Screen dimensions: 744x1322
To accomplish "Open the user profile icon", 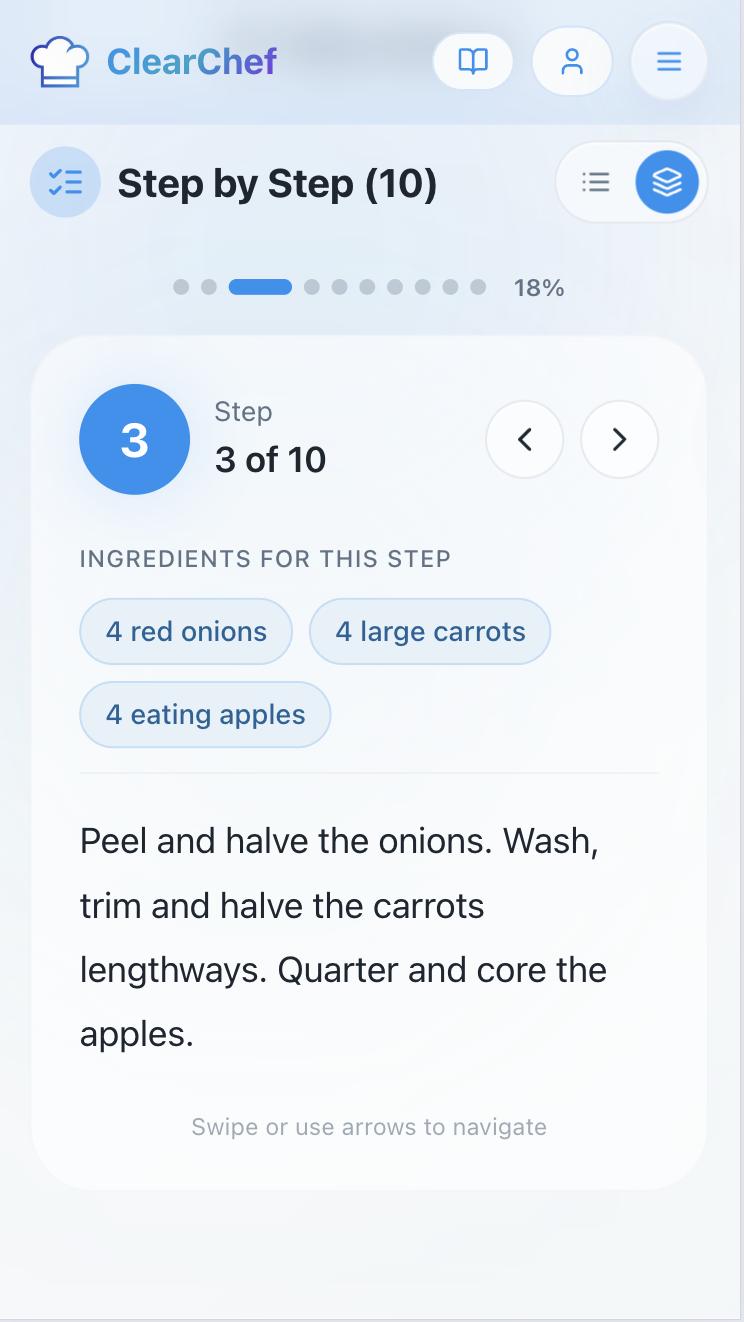I will point(572,61).
